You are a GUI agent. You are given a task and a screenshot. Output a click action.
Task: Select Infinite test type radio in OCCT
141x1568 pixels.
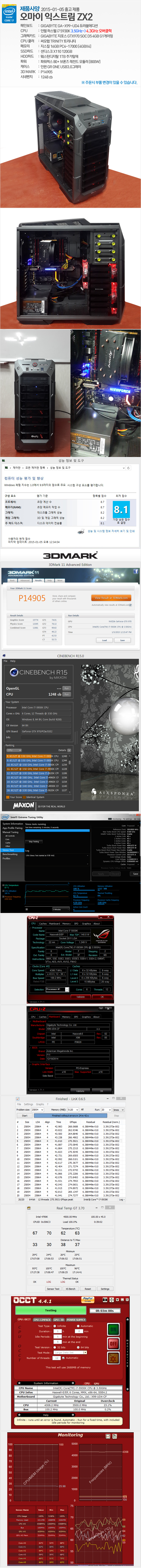[55, 1326]
